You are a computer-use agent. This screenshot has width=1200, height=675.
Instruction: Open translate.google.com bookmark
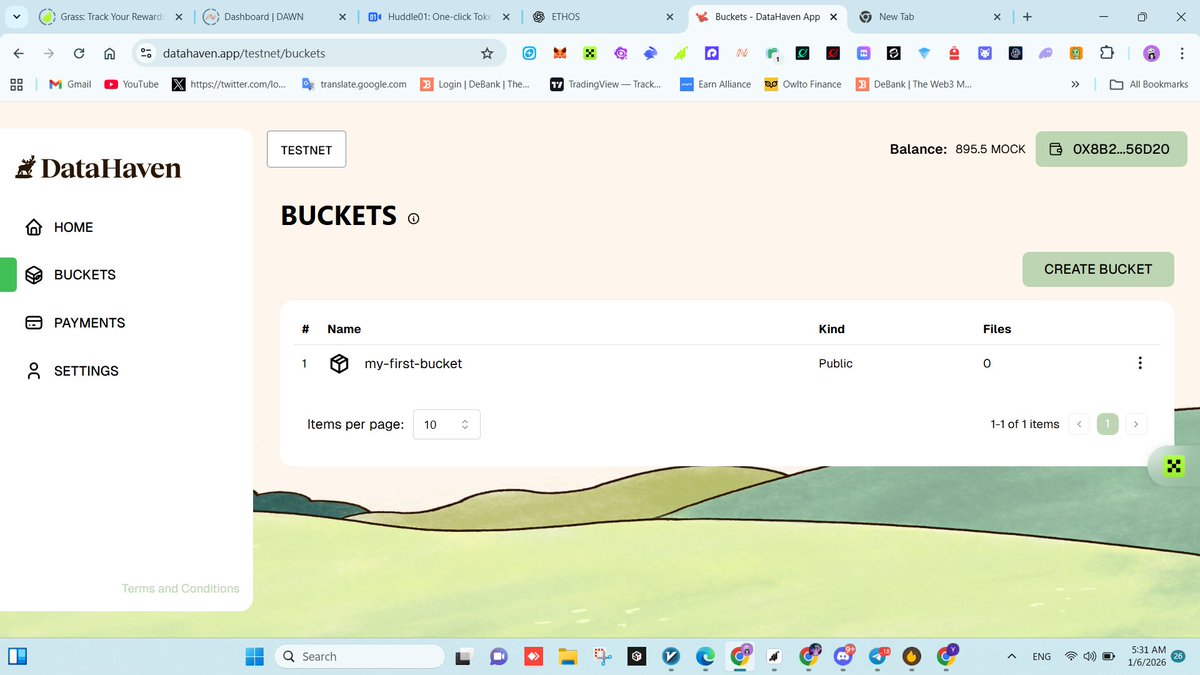pyautogui.click(x=355, y=84)
